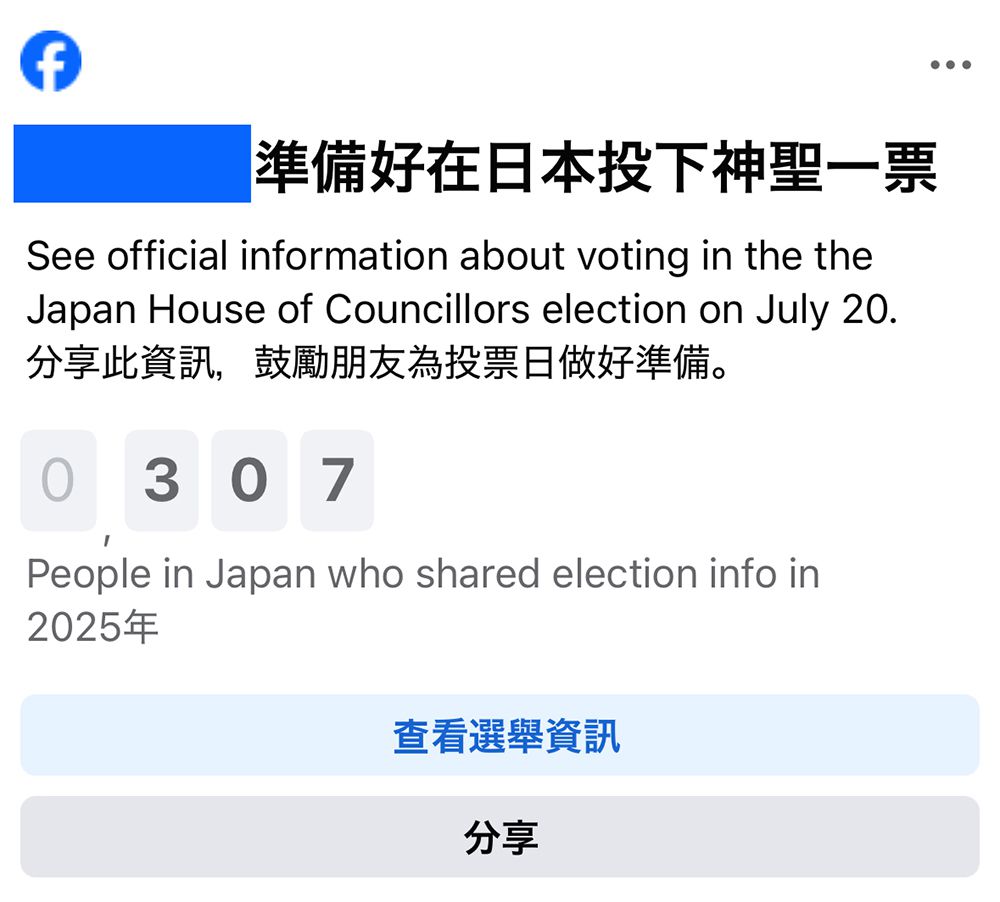Click the comma separator below the counter
The image size is (1000, 902).
click(x=105, y=541)
